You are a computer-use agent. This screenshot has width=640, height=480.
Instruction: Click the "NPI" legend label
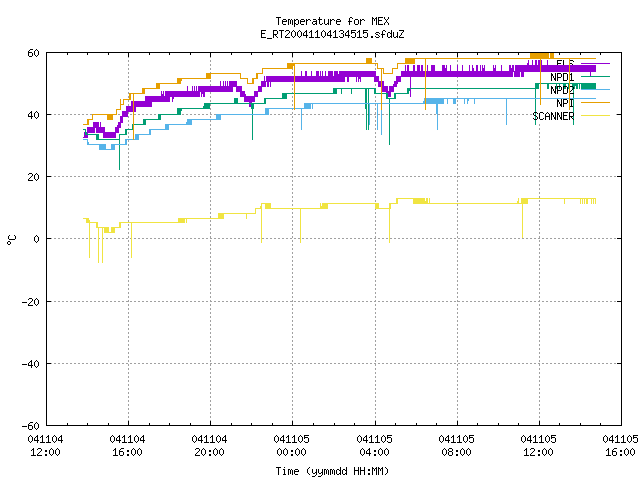coord(565,103)
